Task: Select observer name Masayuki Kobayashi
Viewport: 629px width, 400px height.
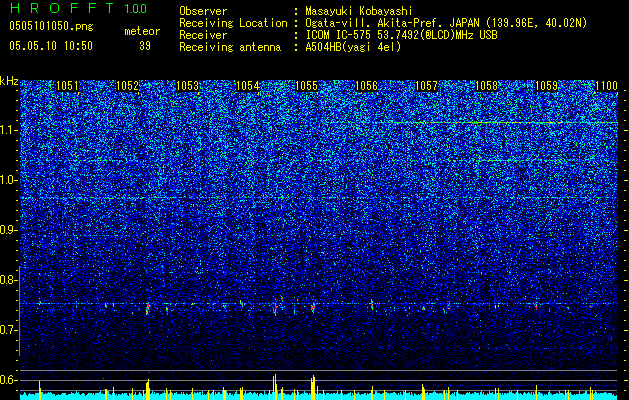Action: coord(359,11)
